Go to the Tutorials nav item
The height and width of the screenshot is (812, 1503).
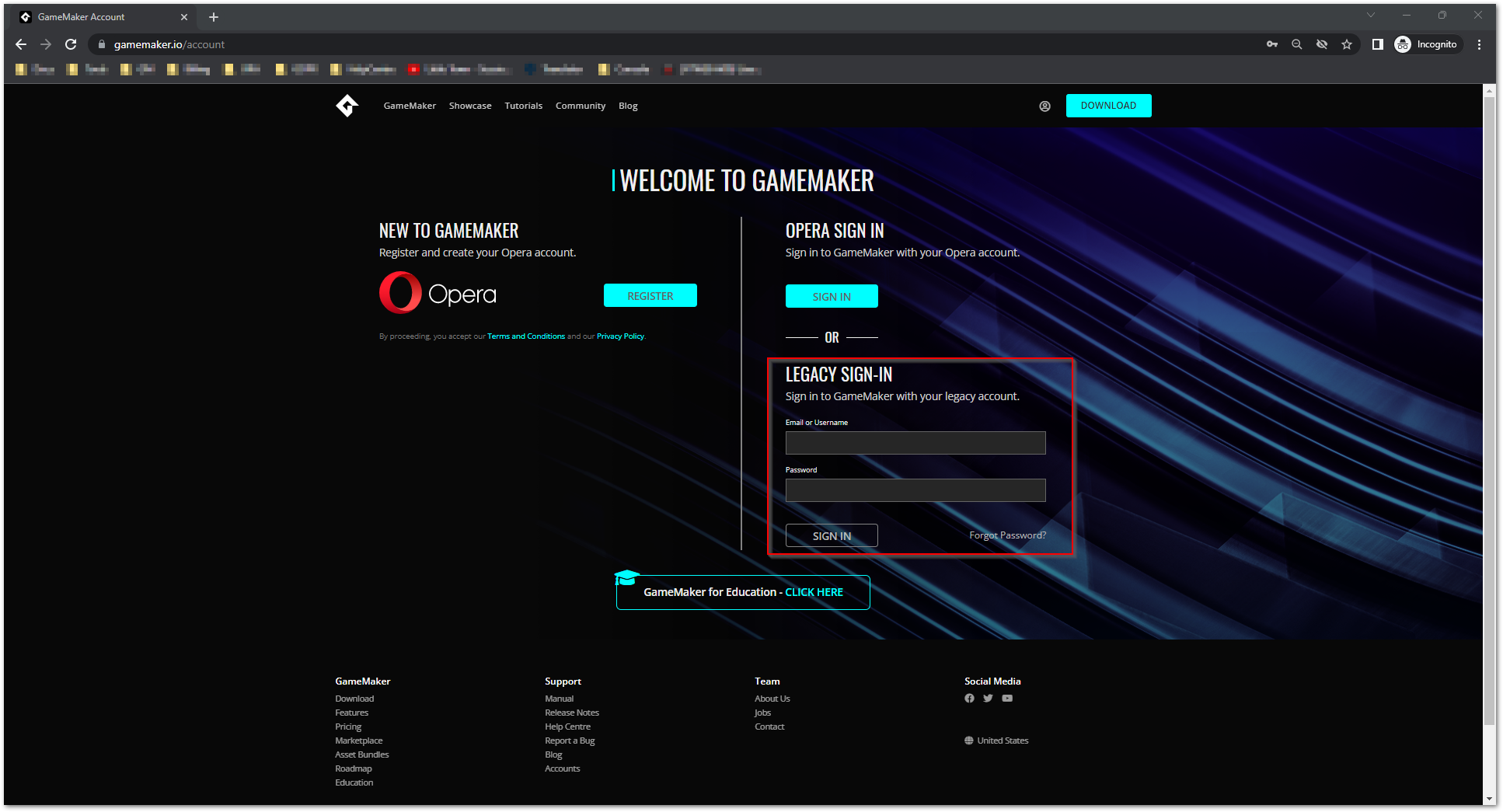tap(523, 106)
